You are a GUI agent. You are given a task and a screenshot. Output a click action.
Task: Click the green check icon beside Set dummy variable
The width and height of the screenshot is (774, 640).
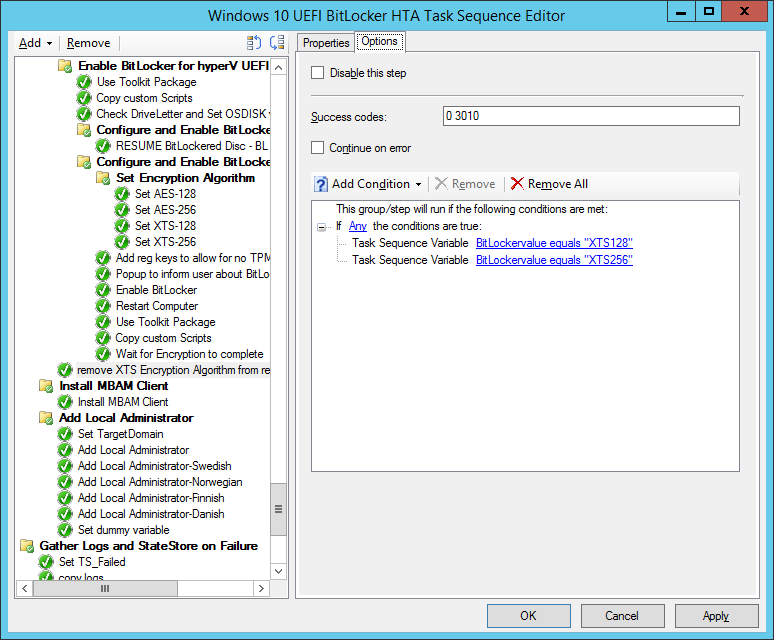pos(65,530)
